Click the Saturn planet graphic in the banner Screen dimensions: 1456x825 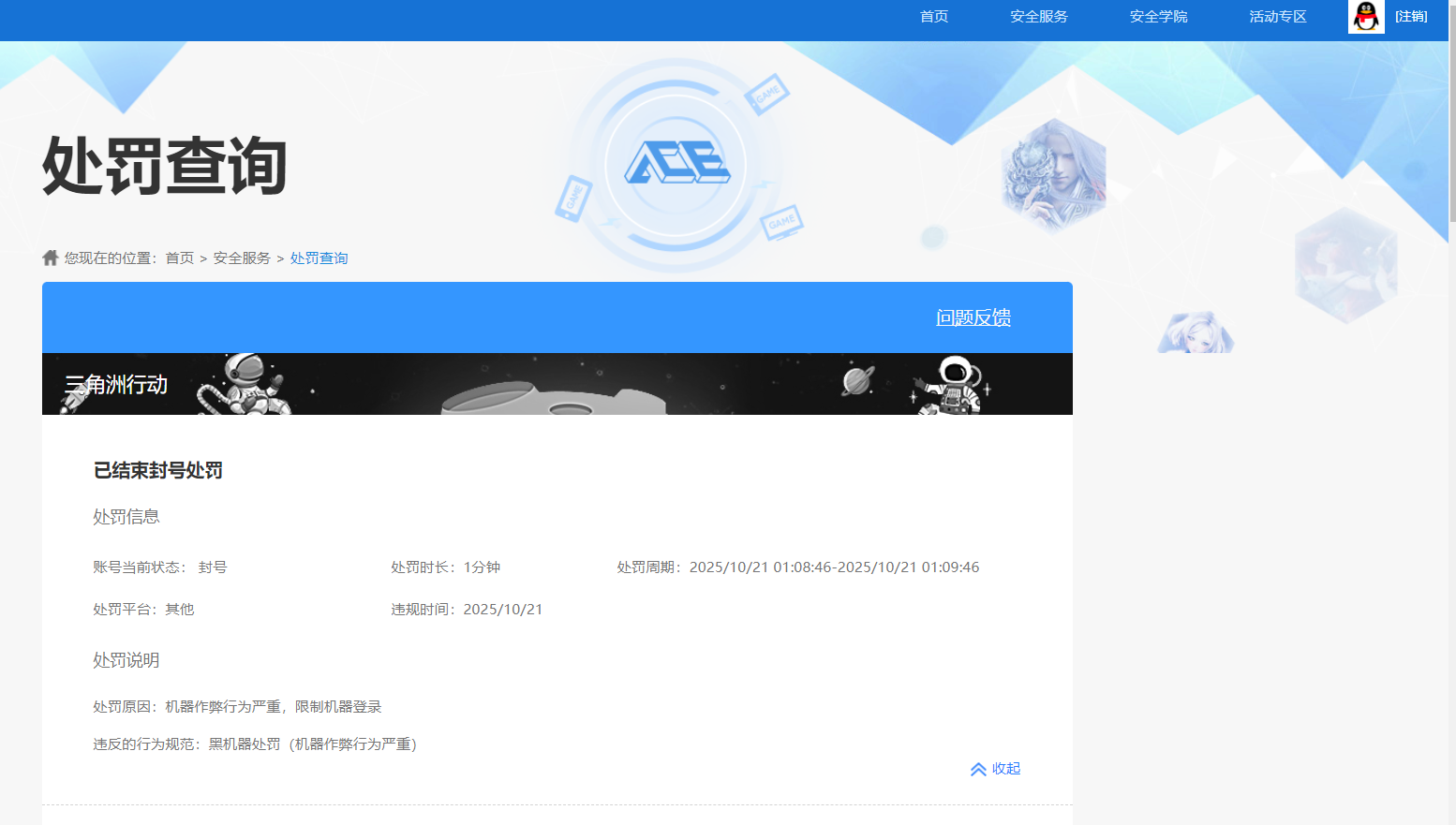[x=855, y=382]
